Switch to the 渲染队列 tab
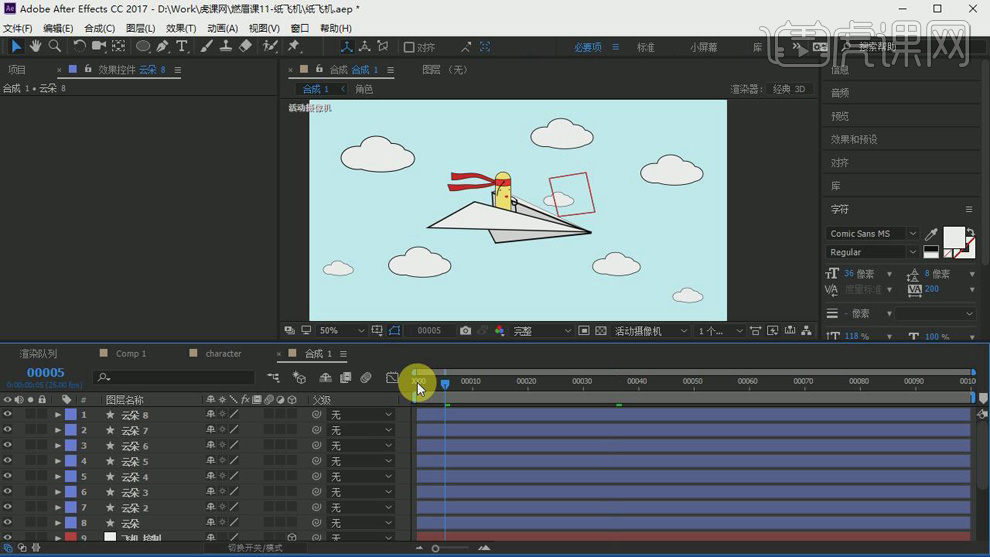 (x=38, y=354)
